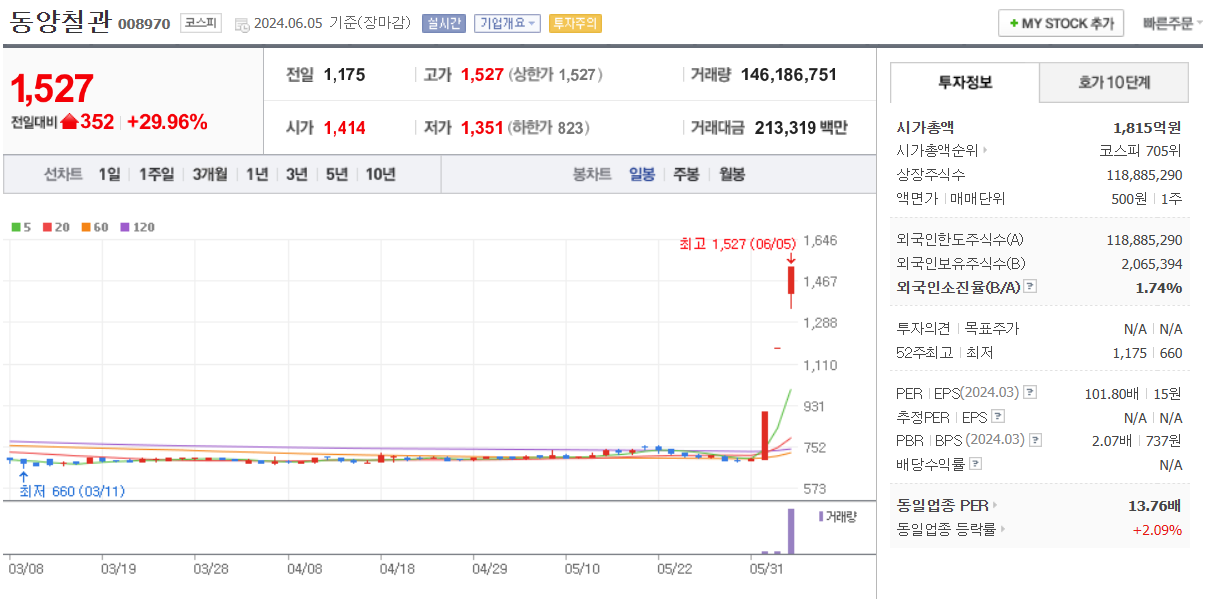
Task: Click MY STOCK 추가 button
Action: tap(1061, 23)
